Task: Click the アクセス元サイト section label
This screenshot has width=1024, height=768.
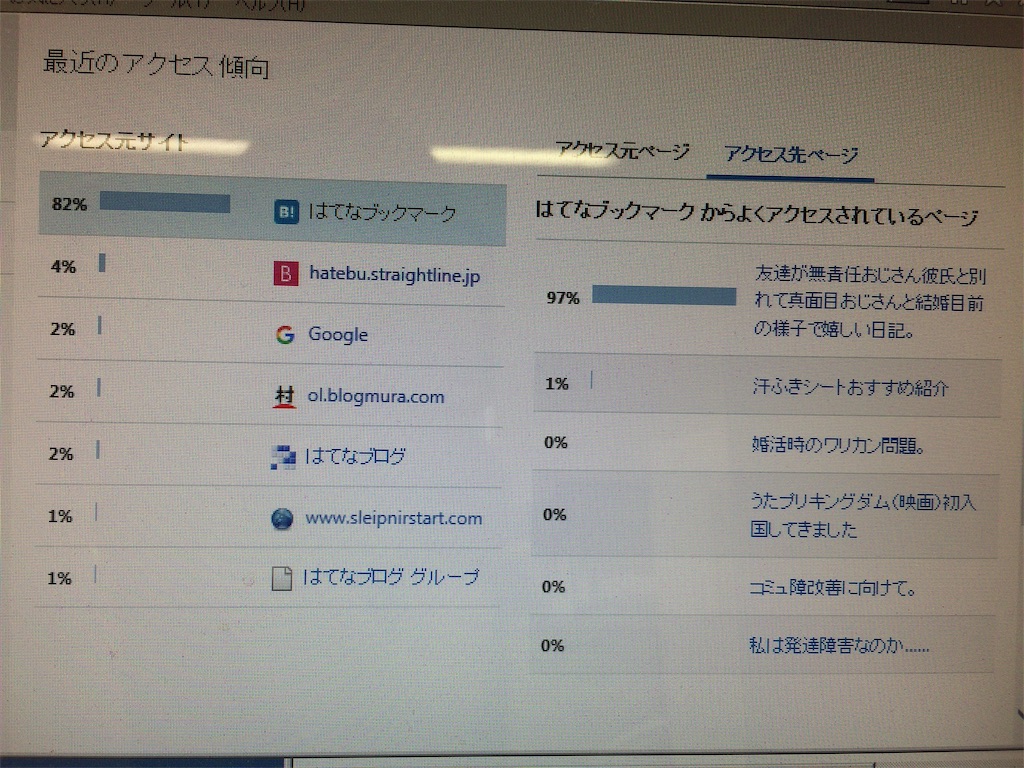Action: coord(114,140)
